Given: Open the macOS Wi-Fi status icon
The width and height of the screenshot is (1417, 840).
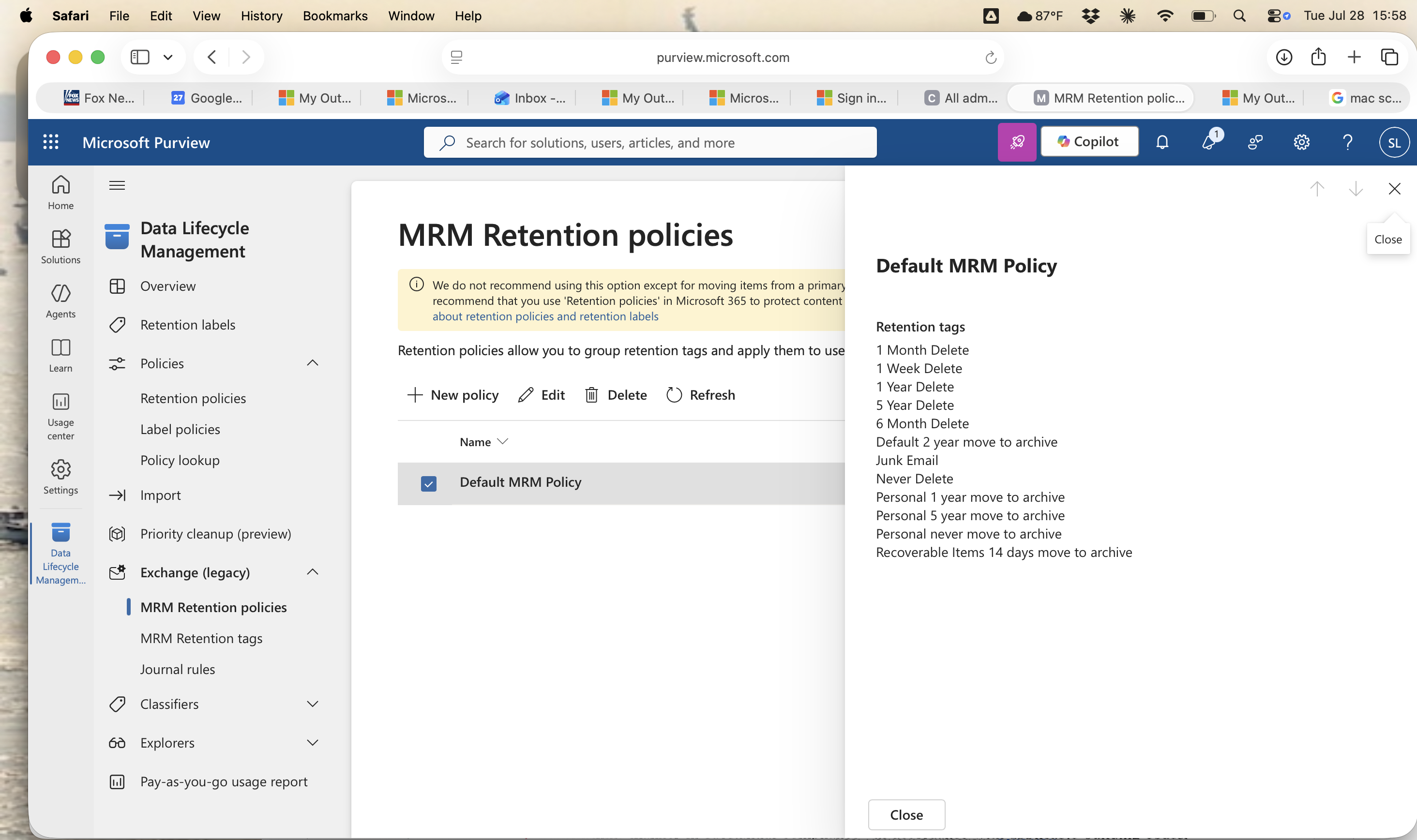Looking at the screenshot, I should (x=1164, y=16).
